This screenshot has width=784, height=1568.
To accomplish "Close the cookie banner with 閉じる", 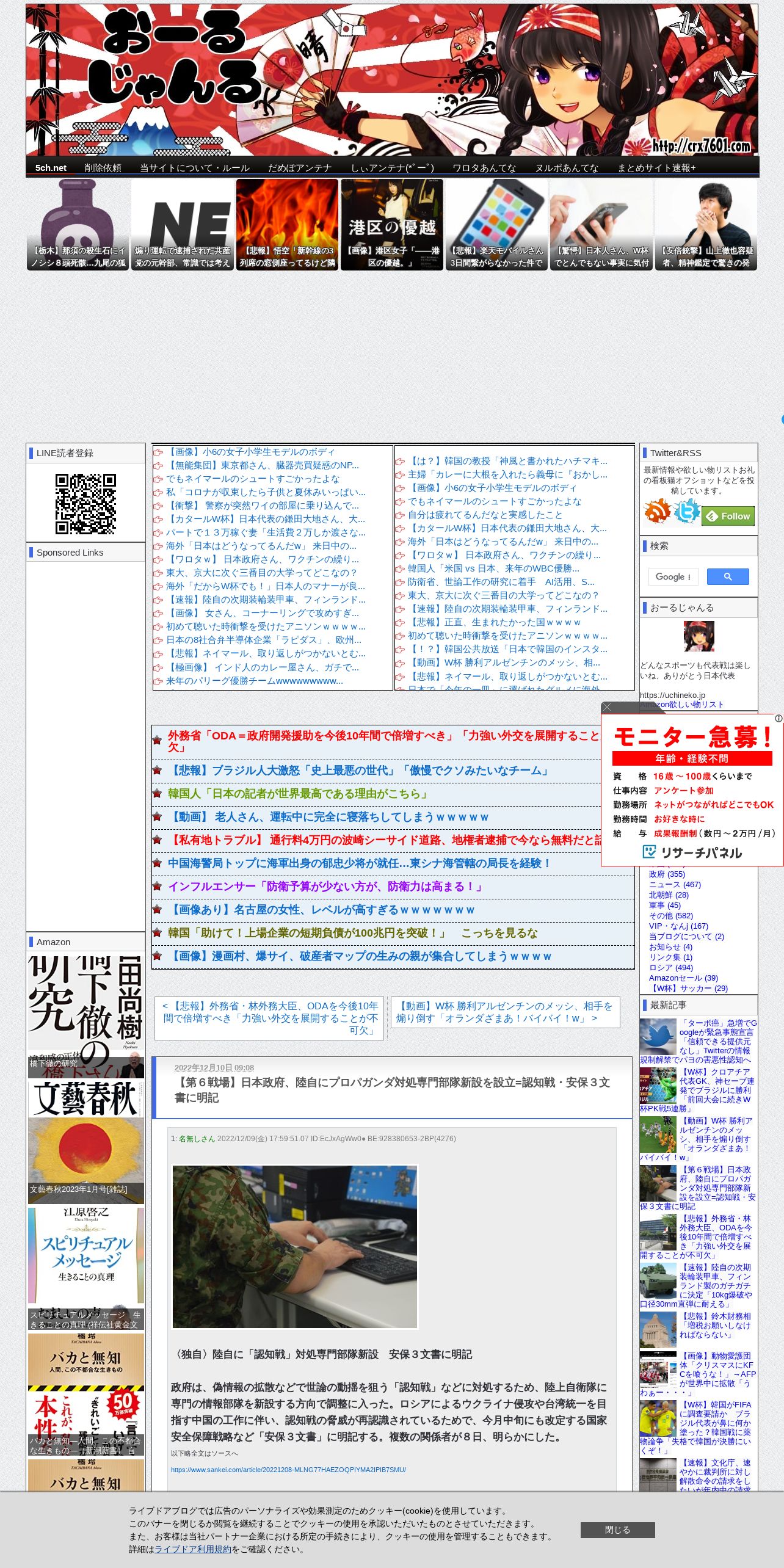I will click(617, 1530).
